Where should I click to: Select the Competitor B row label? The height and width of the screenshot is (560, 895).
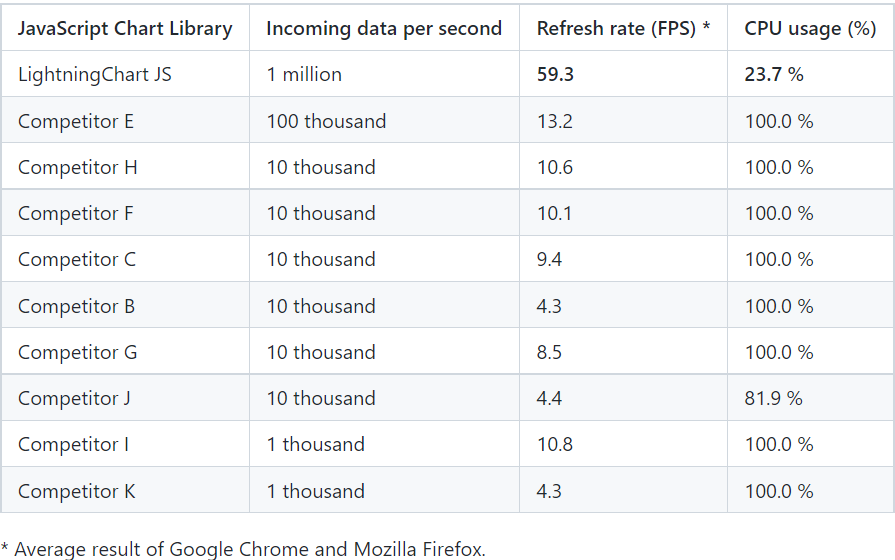click(76, 307)
